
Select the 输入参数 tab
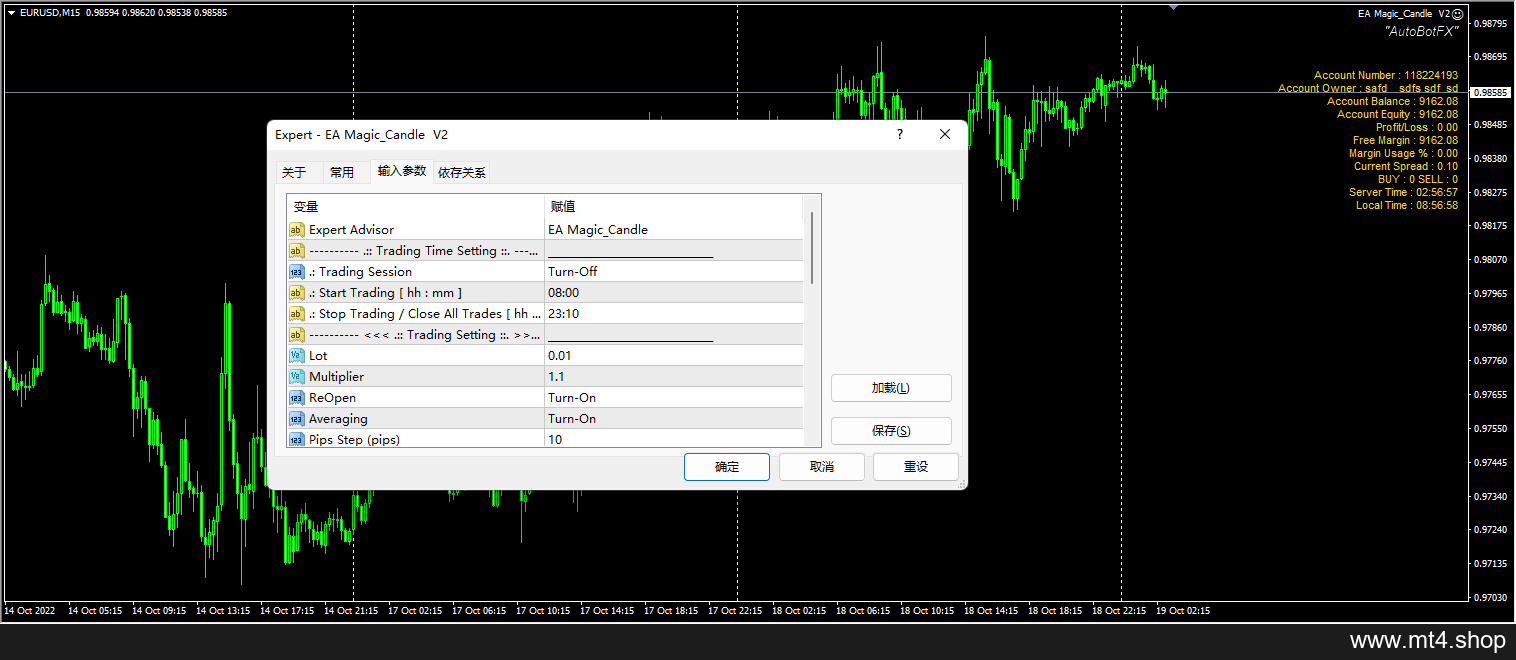coord(402,171)
